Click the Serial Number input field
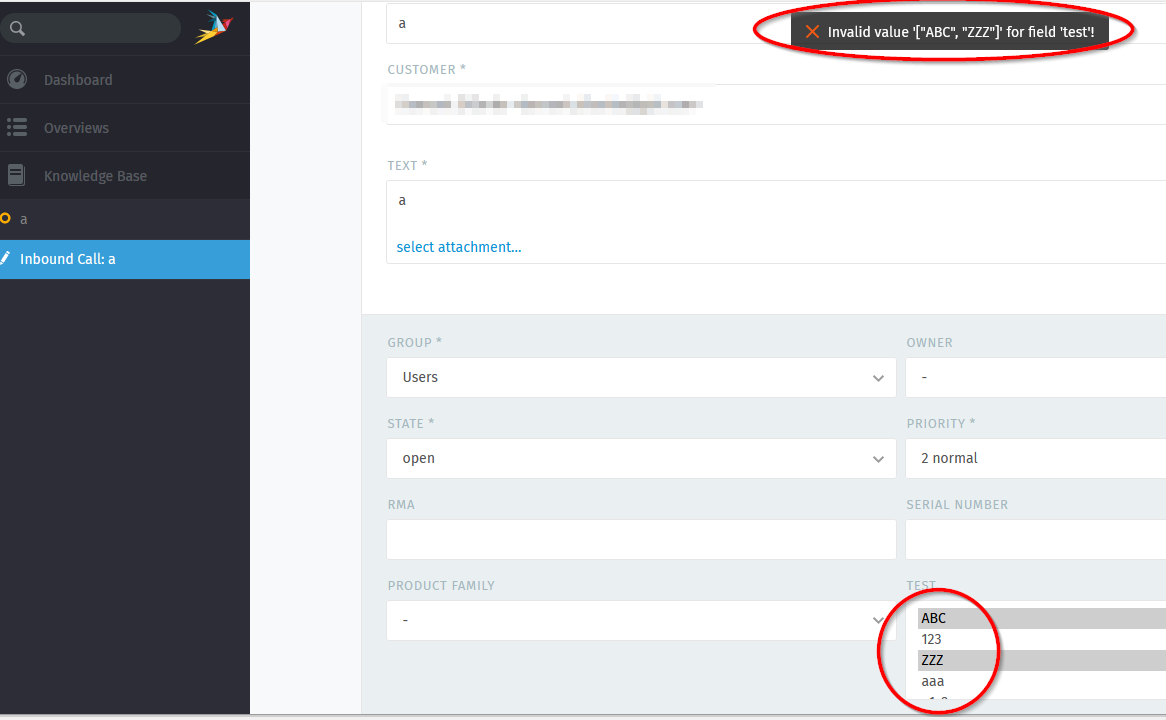The image size is (1166, 720). [1036, 539]
